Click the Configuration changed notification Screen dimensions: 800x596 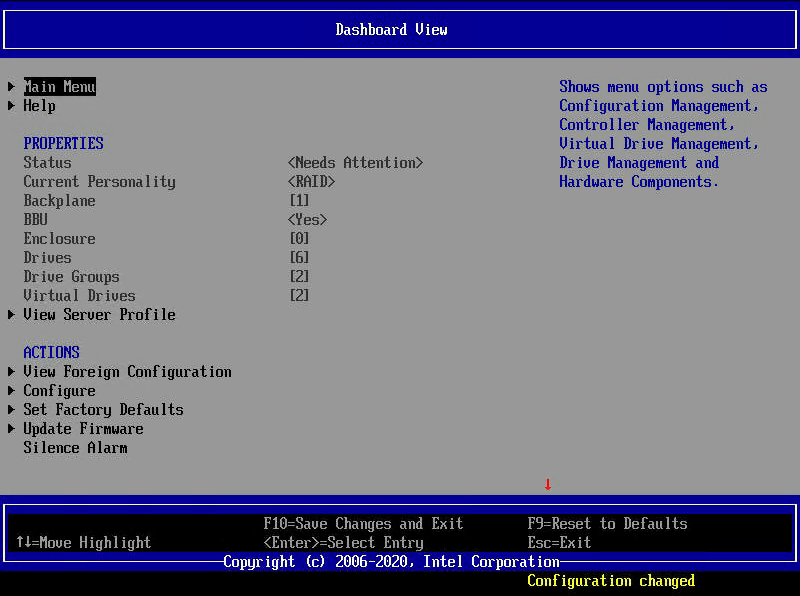[x=610, y=580]
